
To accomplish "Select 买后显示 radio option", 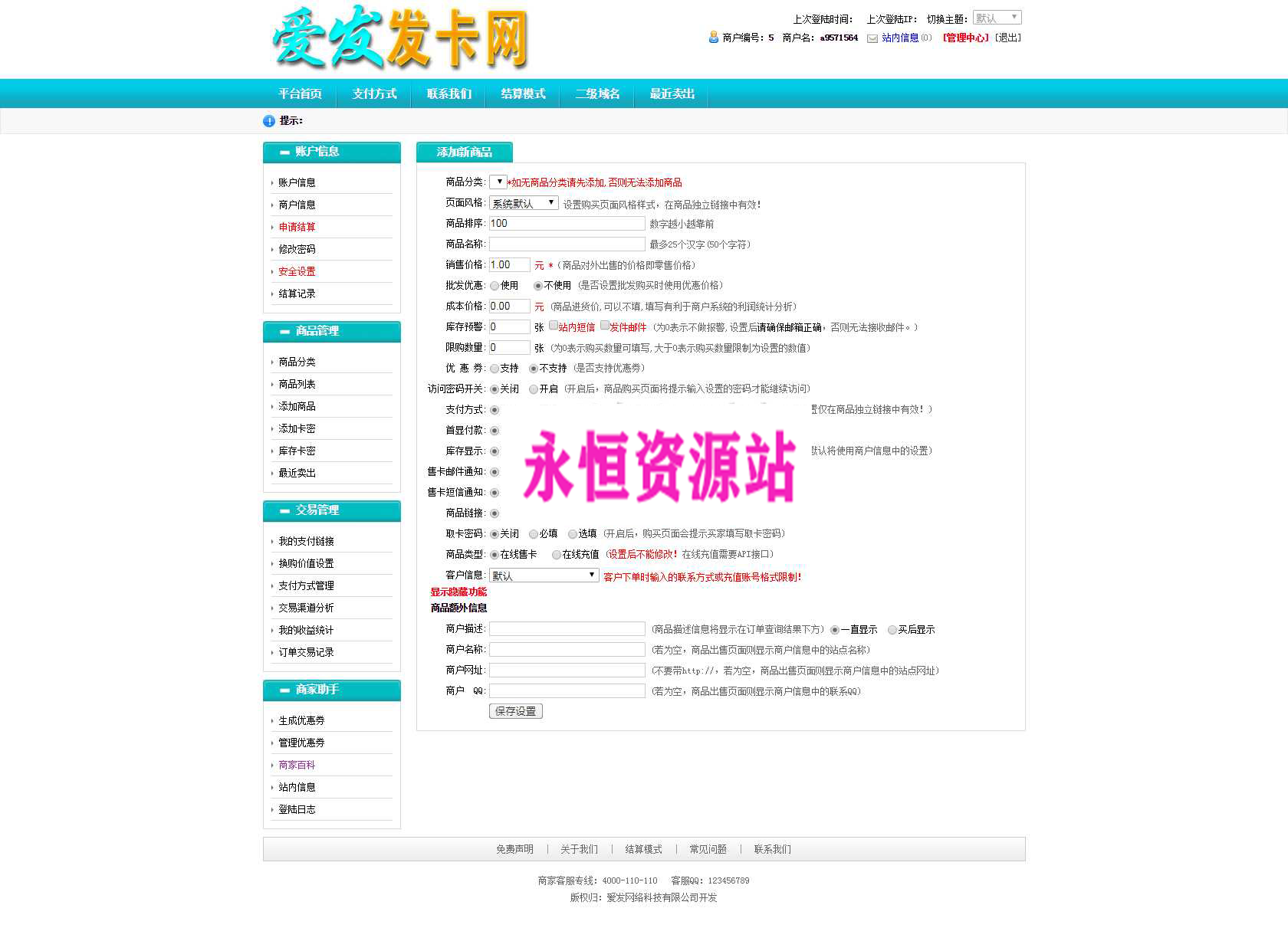I will 892,630.
